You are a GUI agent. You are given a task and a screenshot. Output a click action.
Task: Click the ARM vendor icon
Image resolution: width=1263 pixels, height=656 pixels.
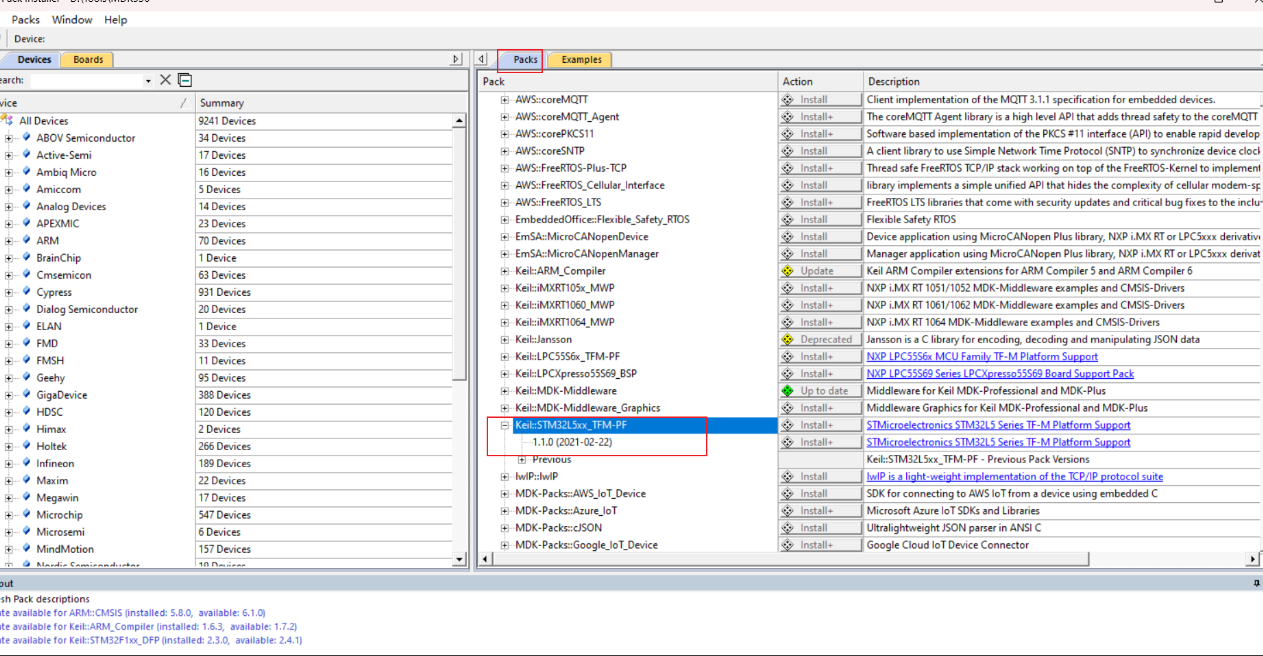(26, 240)
